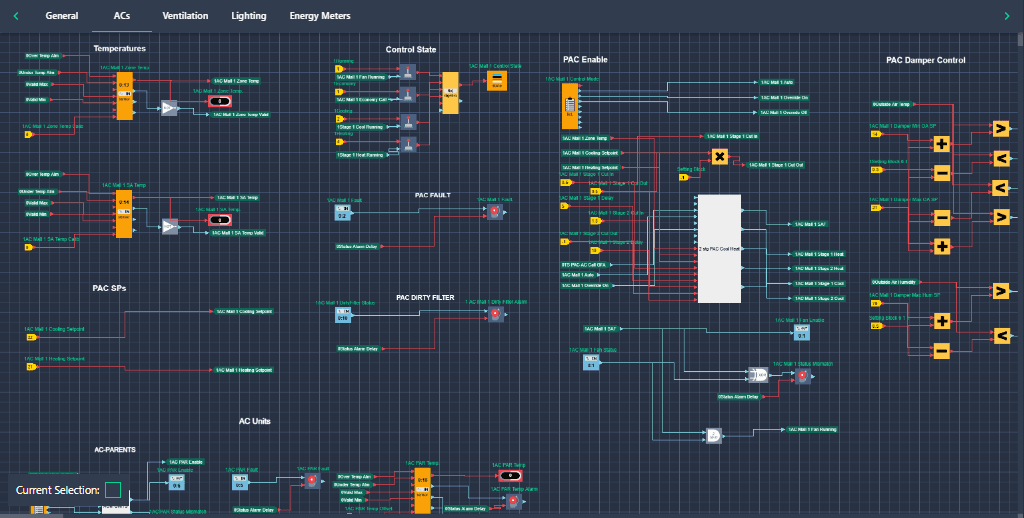
Task: Switch to the Ventilation tab
Action: pyautogui.click(x=185, y=16)
